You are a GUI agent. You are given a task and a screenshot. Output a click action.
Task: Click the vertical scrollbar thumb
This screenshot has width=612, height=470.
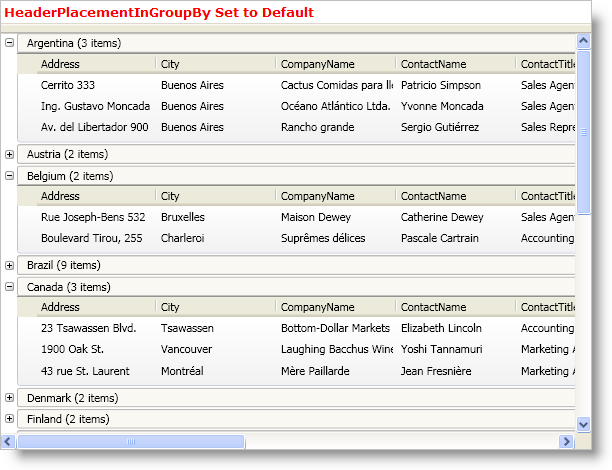584,130
